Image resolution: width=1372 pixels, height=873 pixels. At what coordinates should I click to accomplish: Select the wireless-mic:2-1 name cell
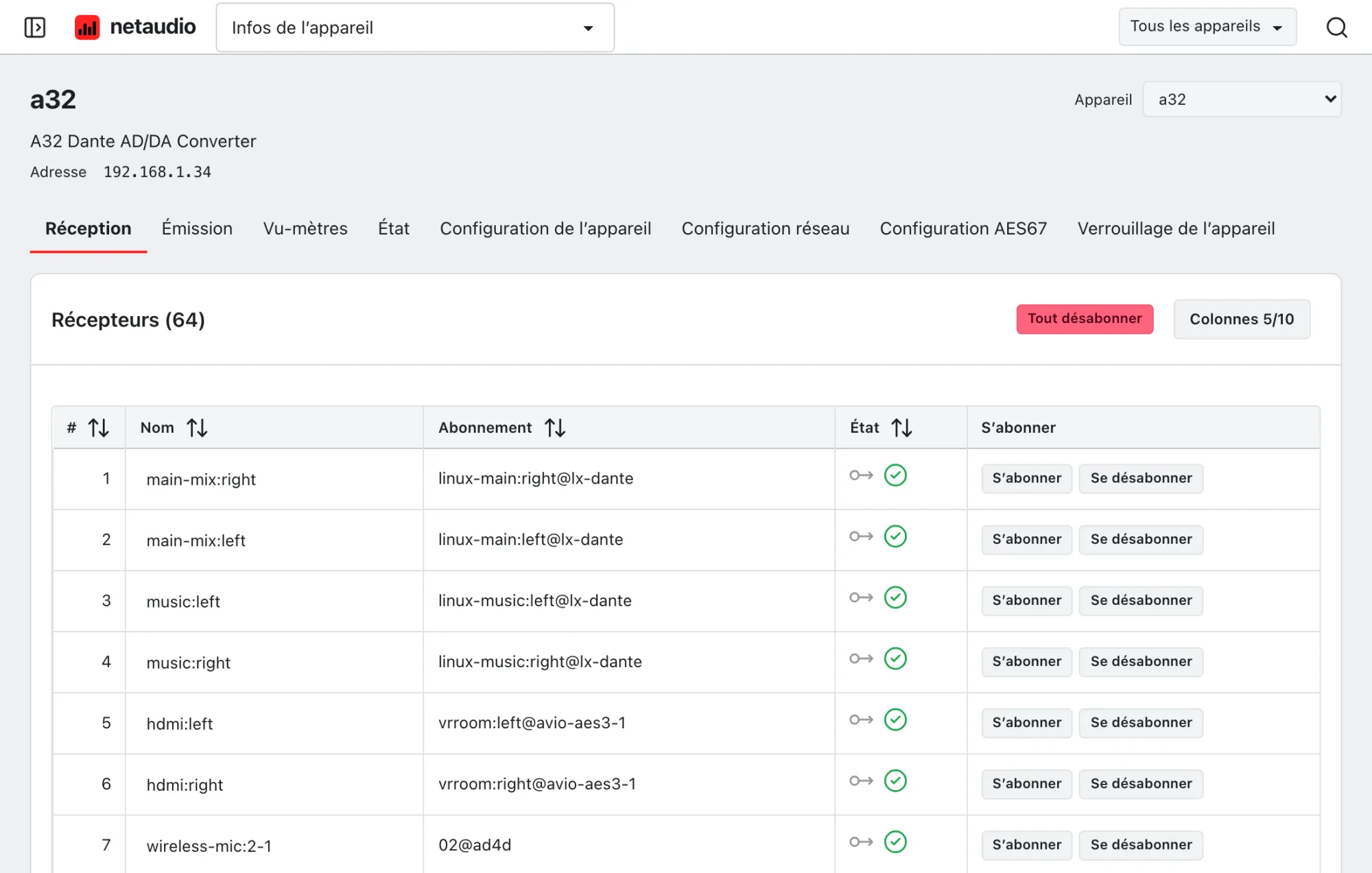coord(274,844)
